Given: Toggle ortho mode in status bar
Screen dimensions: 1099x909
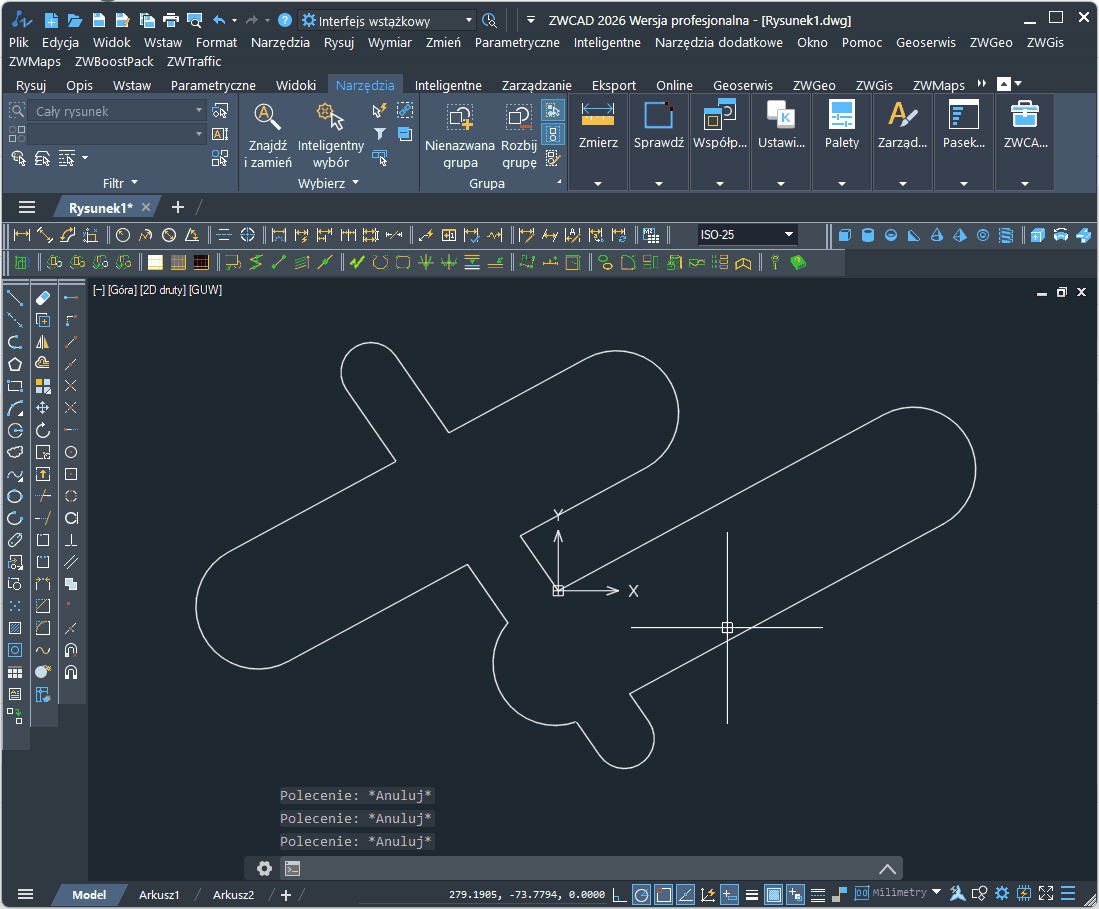Looking at the screenshot, I should pos(620,894).
